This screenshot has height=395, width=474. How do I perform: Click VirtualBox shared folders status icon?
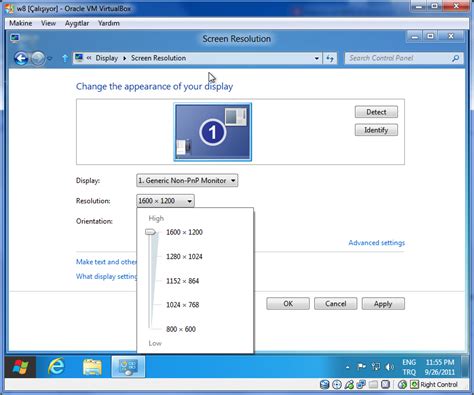point(373,385)
